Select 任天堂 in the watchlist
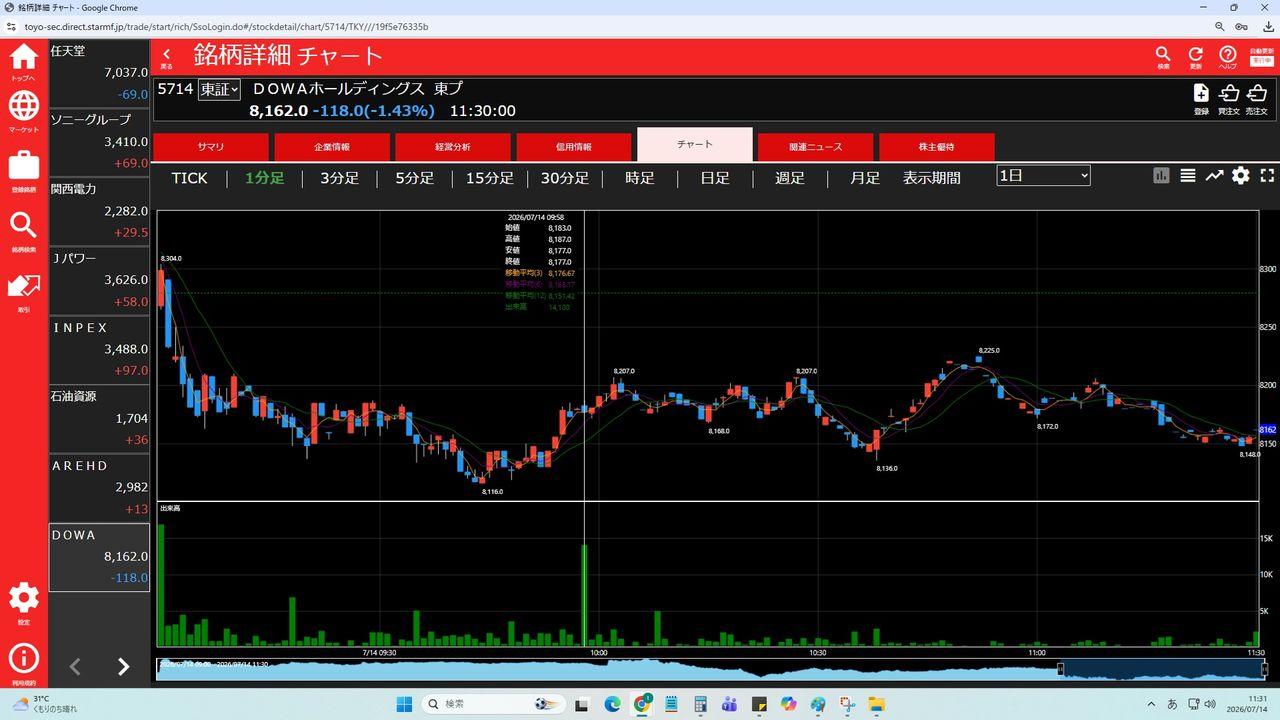 (x=99, y=72)
